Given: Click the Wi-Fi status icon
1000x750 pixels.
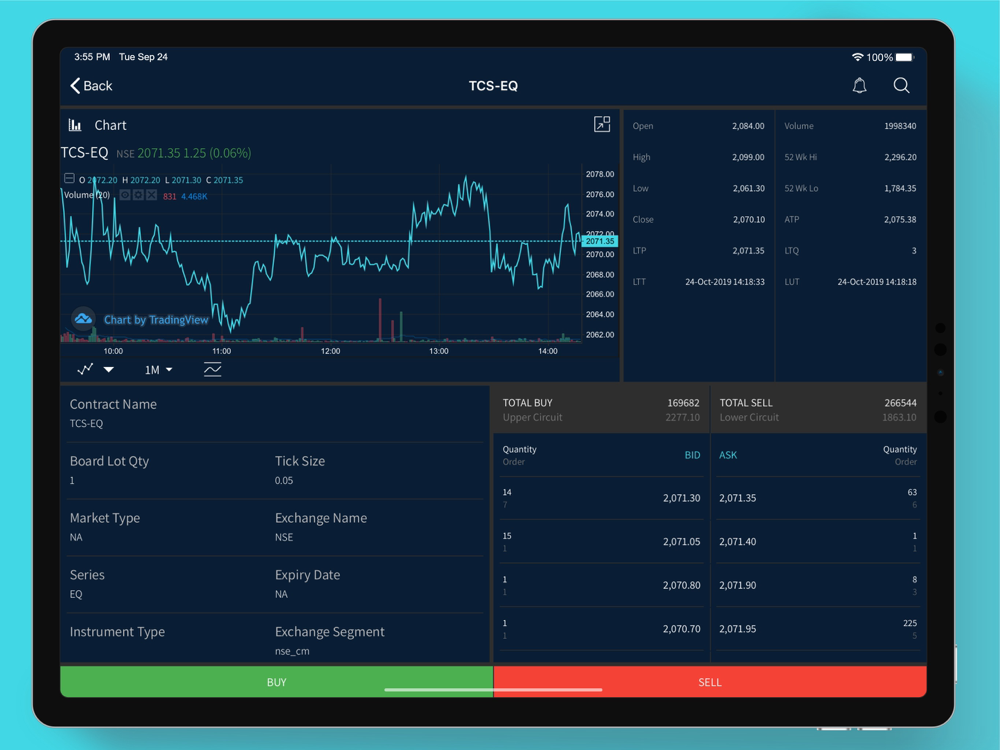Looking at the screenshot, I should 857,57.
